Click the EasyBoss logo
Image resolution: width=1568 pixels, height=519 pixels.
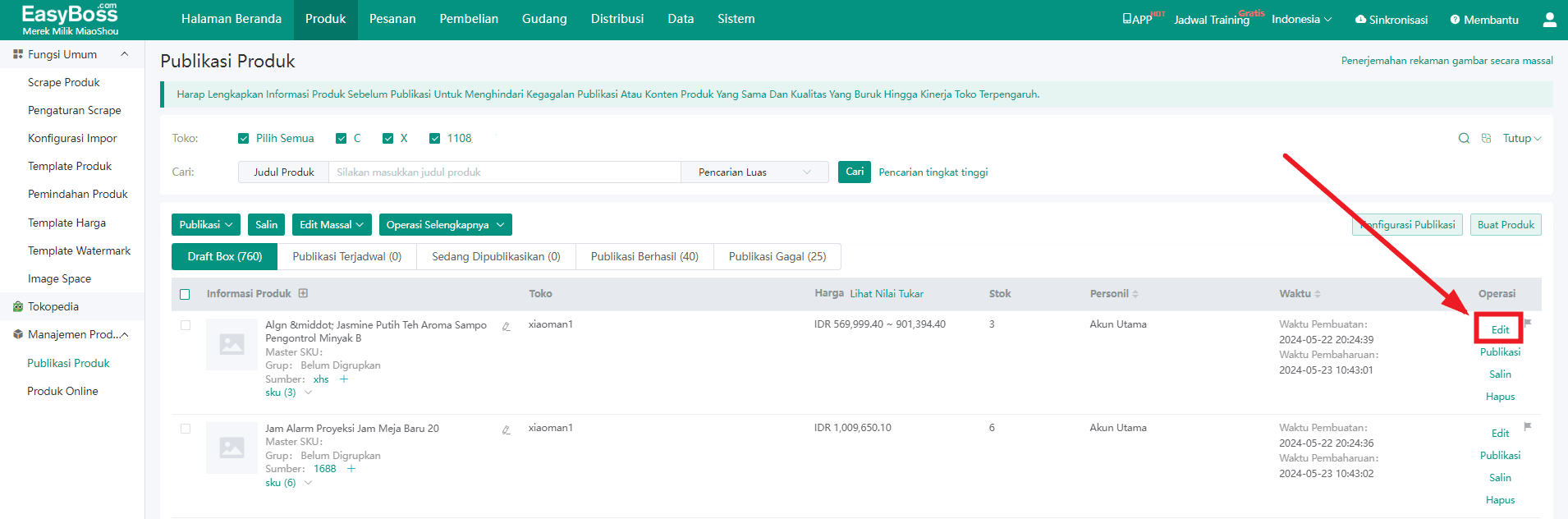click(x=70, y=19)
